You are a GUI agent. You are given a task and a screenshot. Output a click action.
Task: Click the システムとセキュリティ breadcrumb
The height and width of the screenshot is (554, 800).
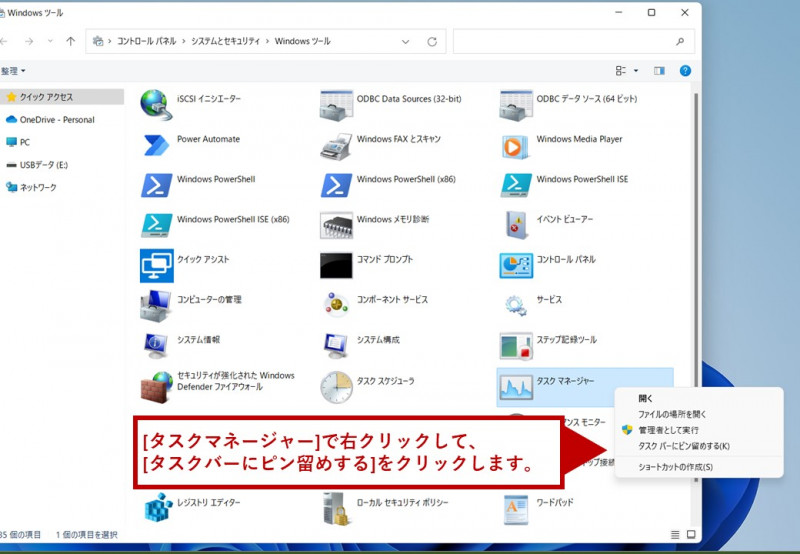click(226, 41)
